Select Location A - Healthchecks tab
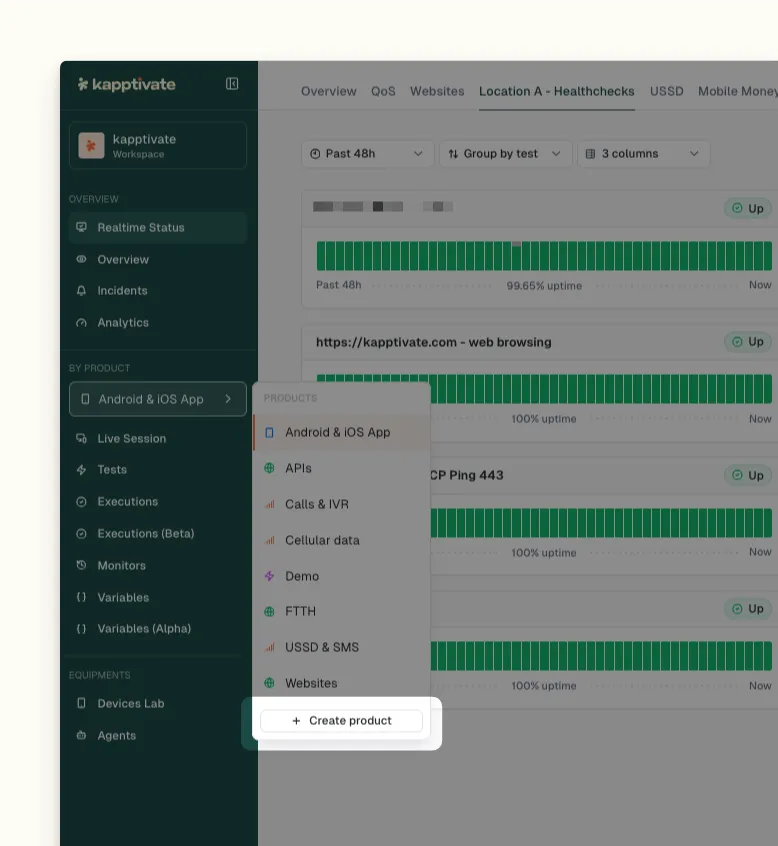Viewport: 778px width, 846px height. (557, 91)
